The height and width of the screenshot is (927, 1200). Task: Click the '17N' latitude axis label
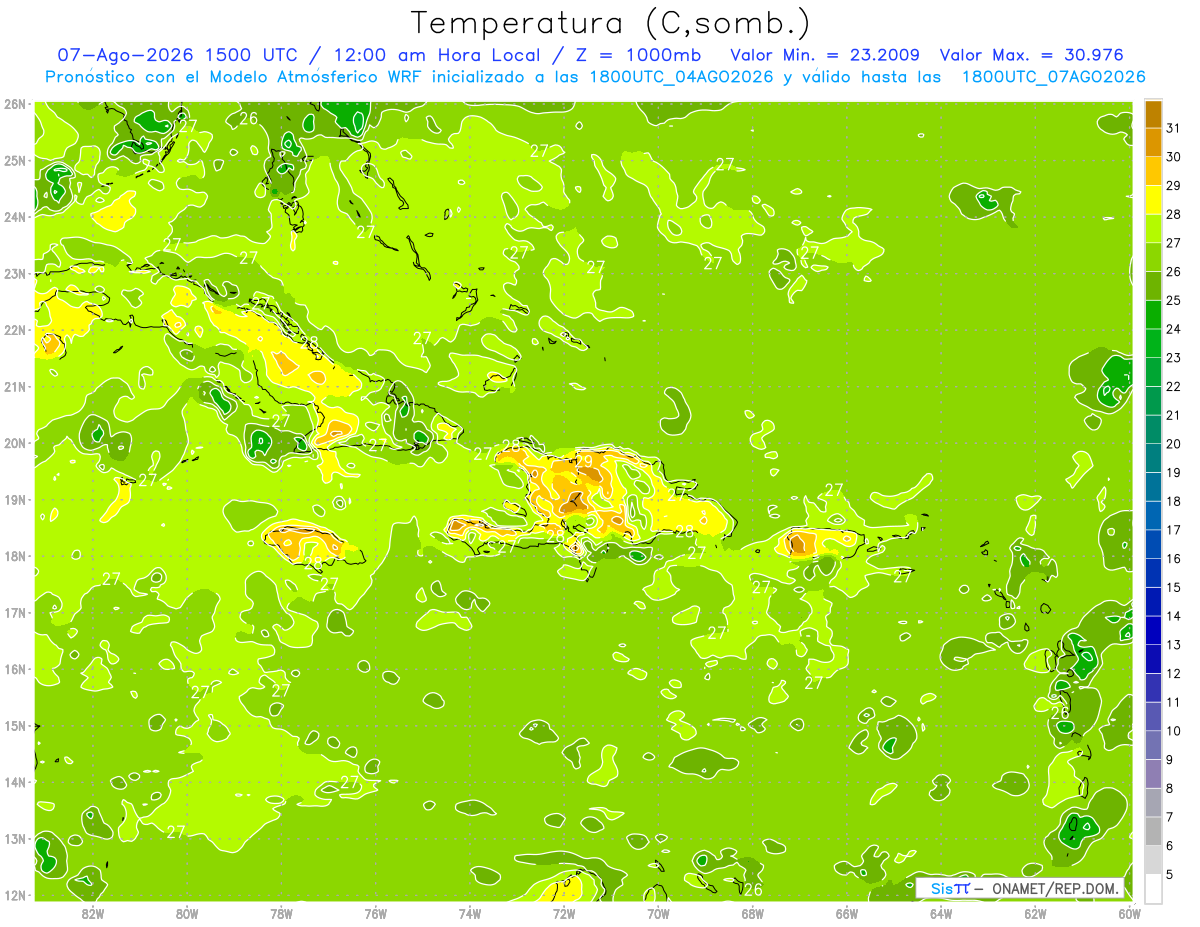(15, 613)
